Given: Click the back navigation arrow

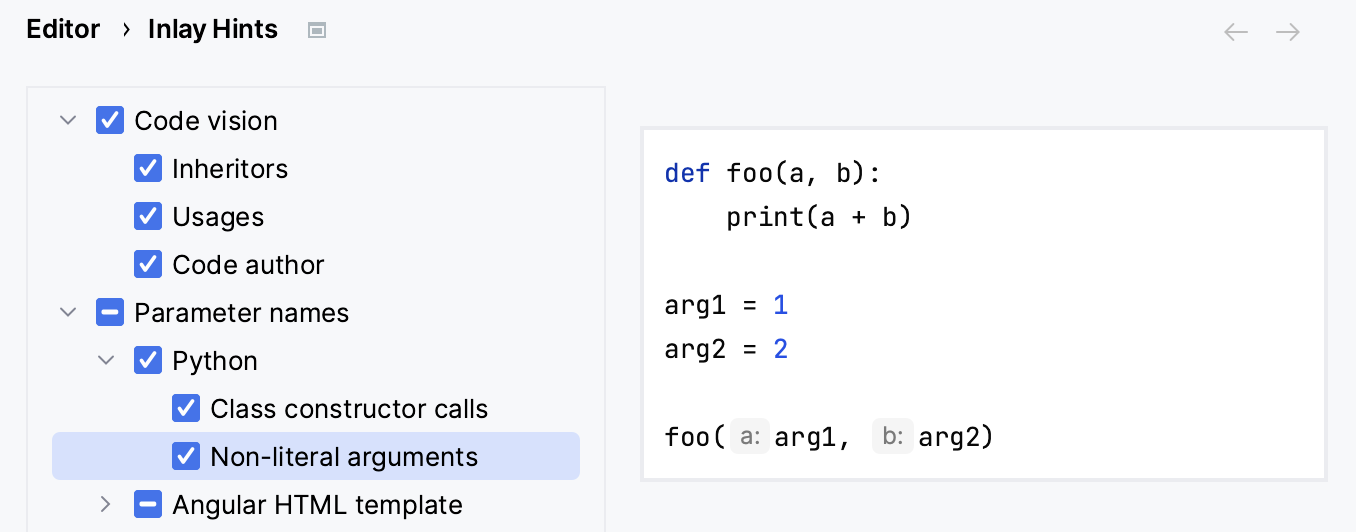Looking at the screenshot, I should pos(1236,32).
